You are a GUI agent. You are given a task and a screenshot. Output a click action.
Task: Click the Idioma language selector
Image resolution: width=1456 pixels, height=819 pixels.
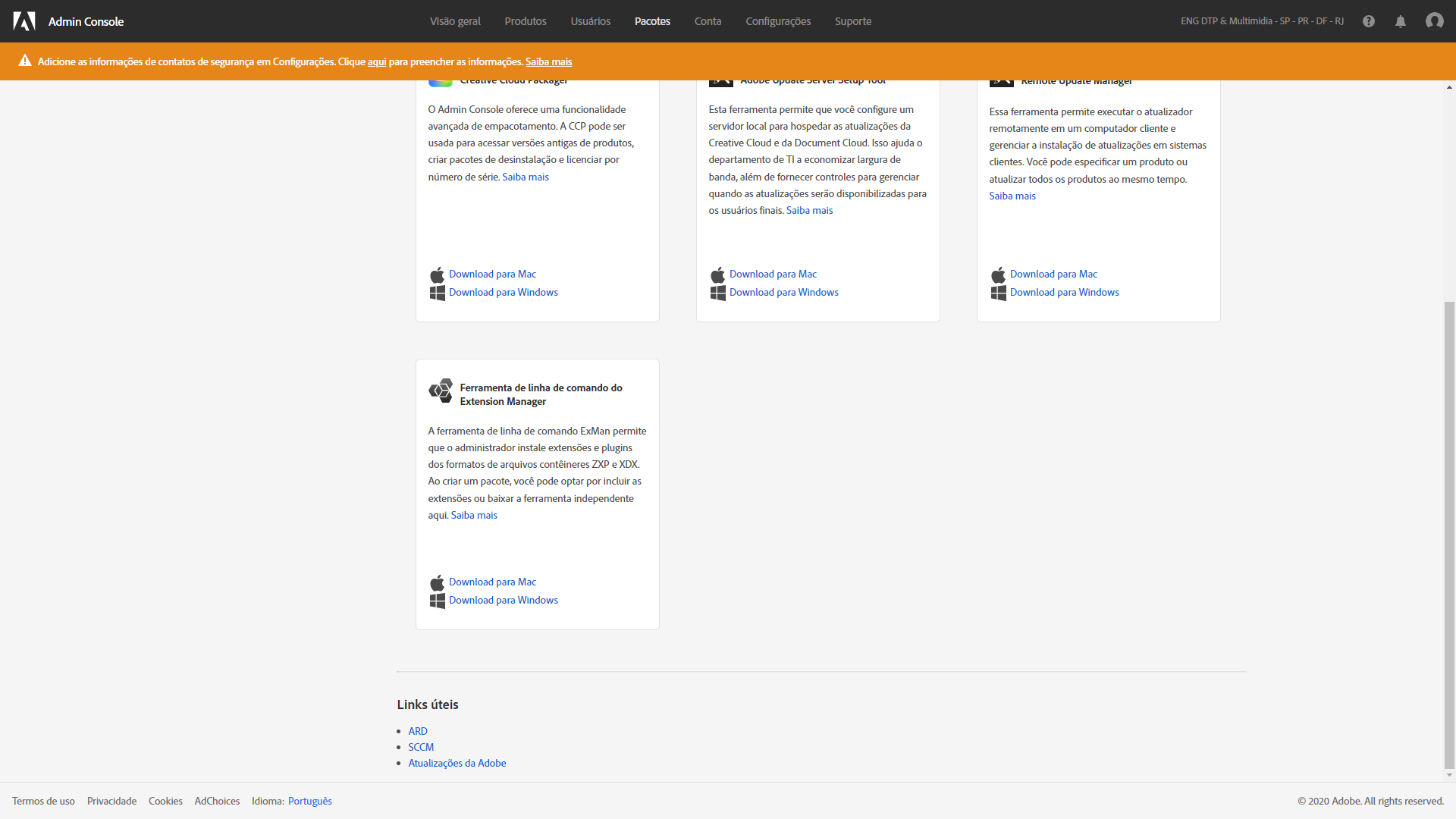click(x=309, y=801)
